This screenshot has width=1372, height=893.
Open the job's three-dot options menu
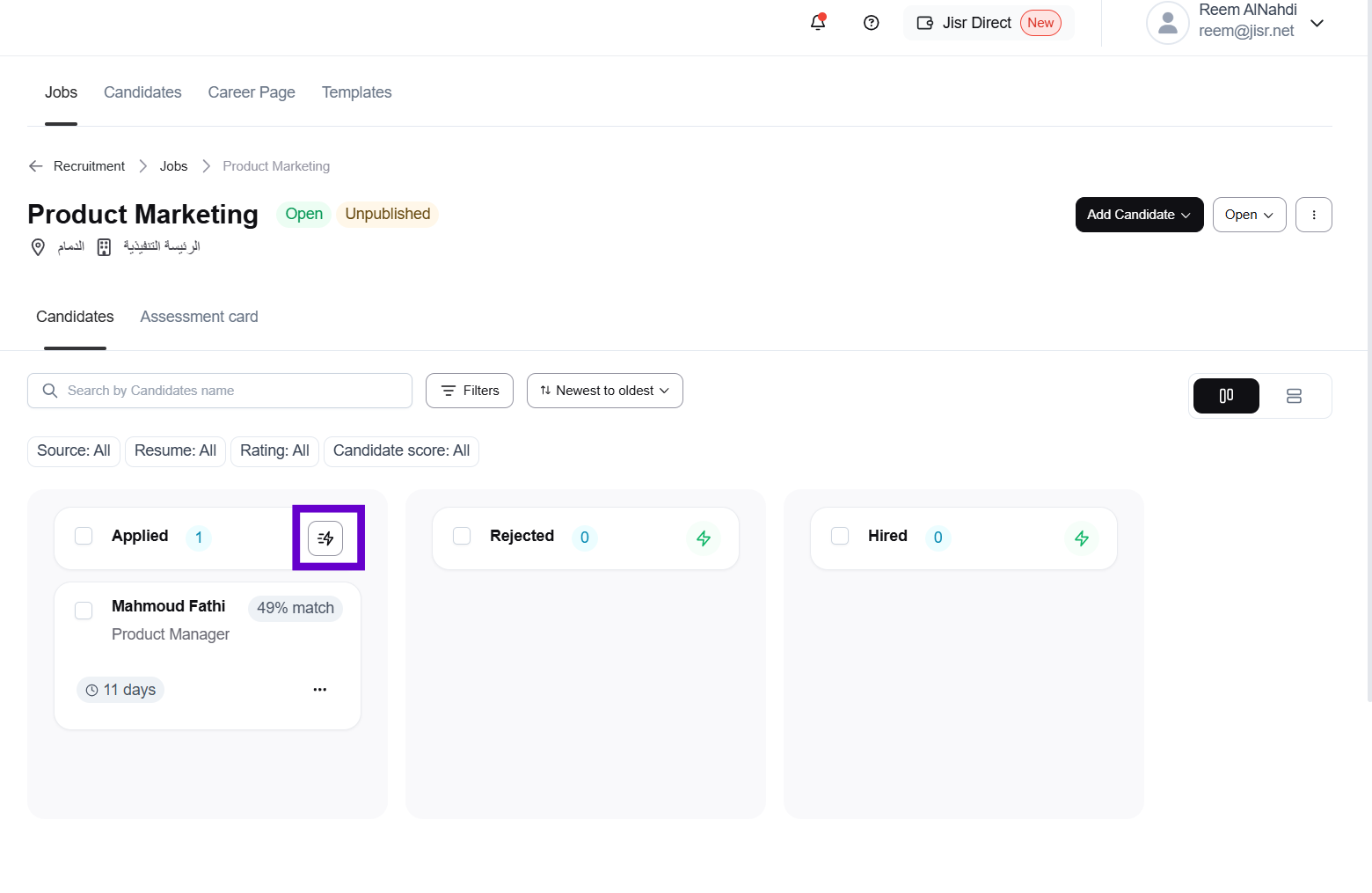pos(1314,215)
